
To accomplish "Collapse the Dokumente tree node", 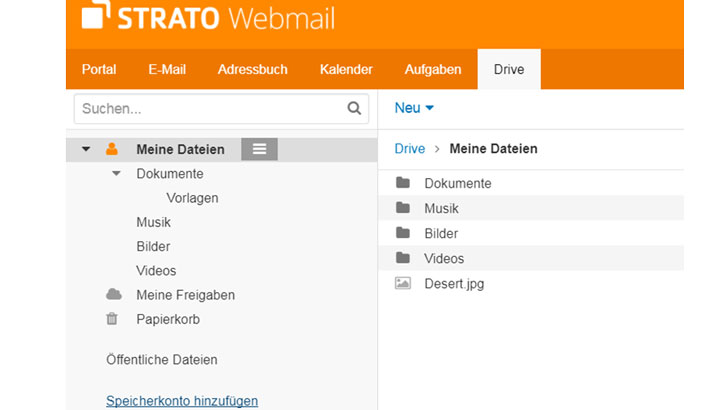I will 116,173.
